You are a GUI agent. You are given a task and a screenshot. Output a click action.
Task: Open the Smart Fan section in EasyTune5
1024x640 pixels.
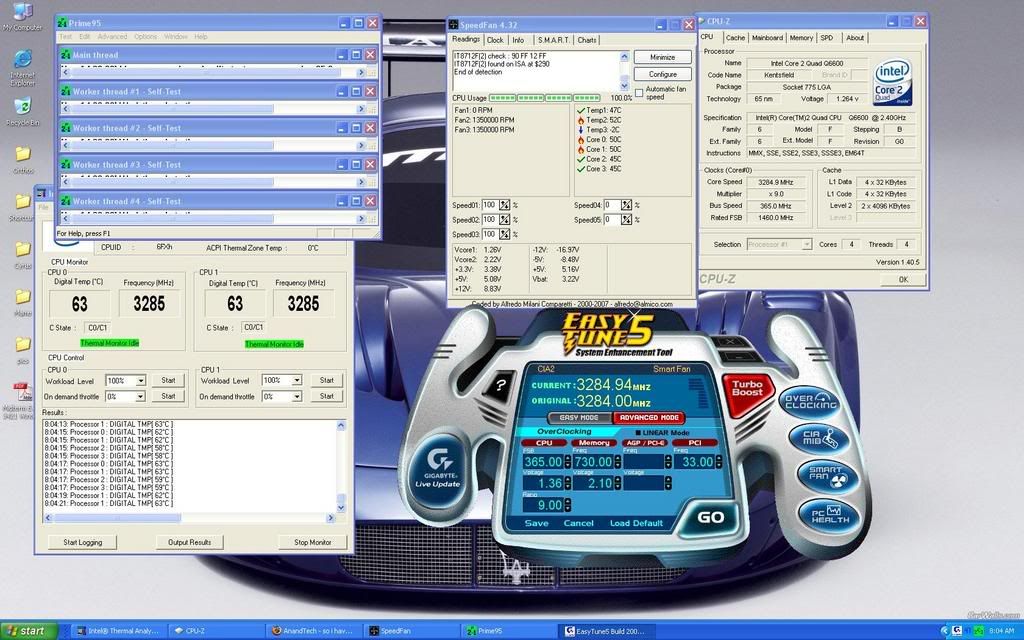827,477
